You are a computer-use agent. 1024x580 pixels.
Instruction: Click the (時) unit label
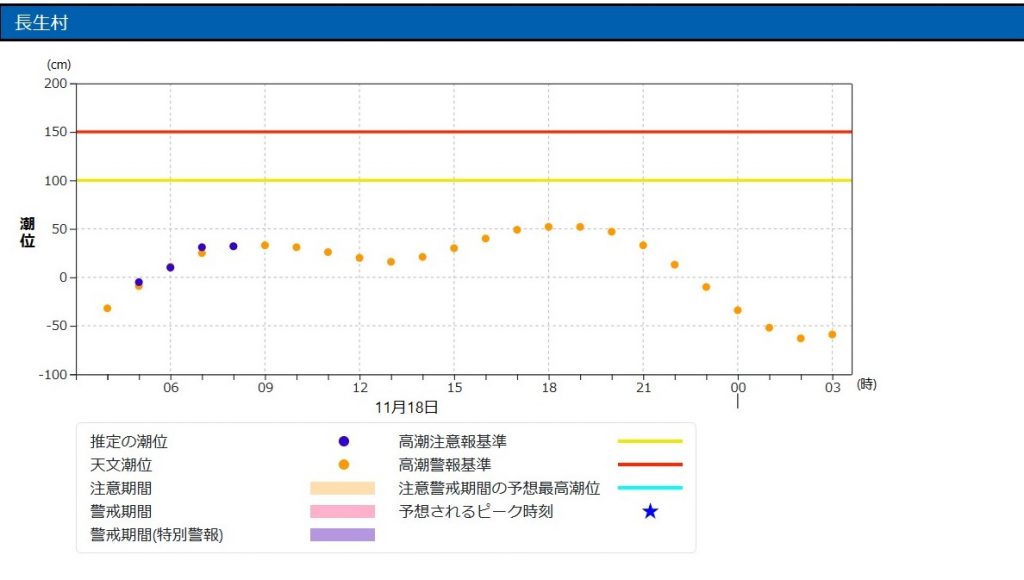tap(867, 385)
